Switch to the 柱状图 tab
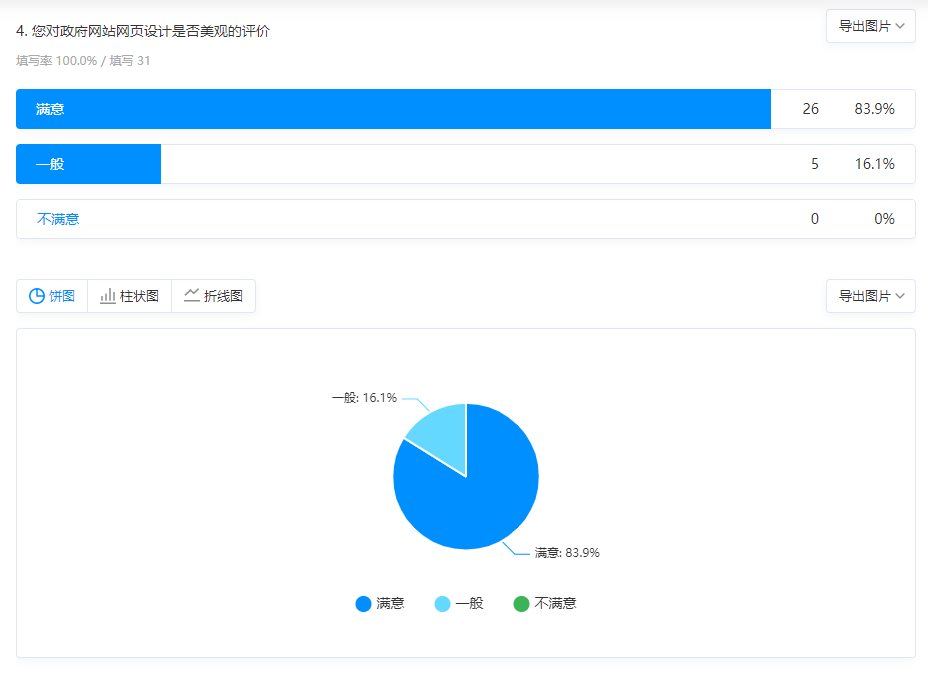 click(x=130, y=296)
